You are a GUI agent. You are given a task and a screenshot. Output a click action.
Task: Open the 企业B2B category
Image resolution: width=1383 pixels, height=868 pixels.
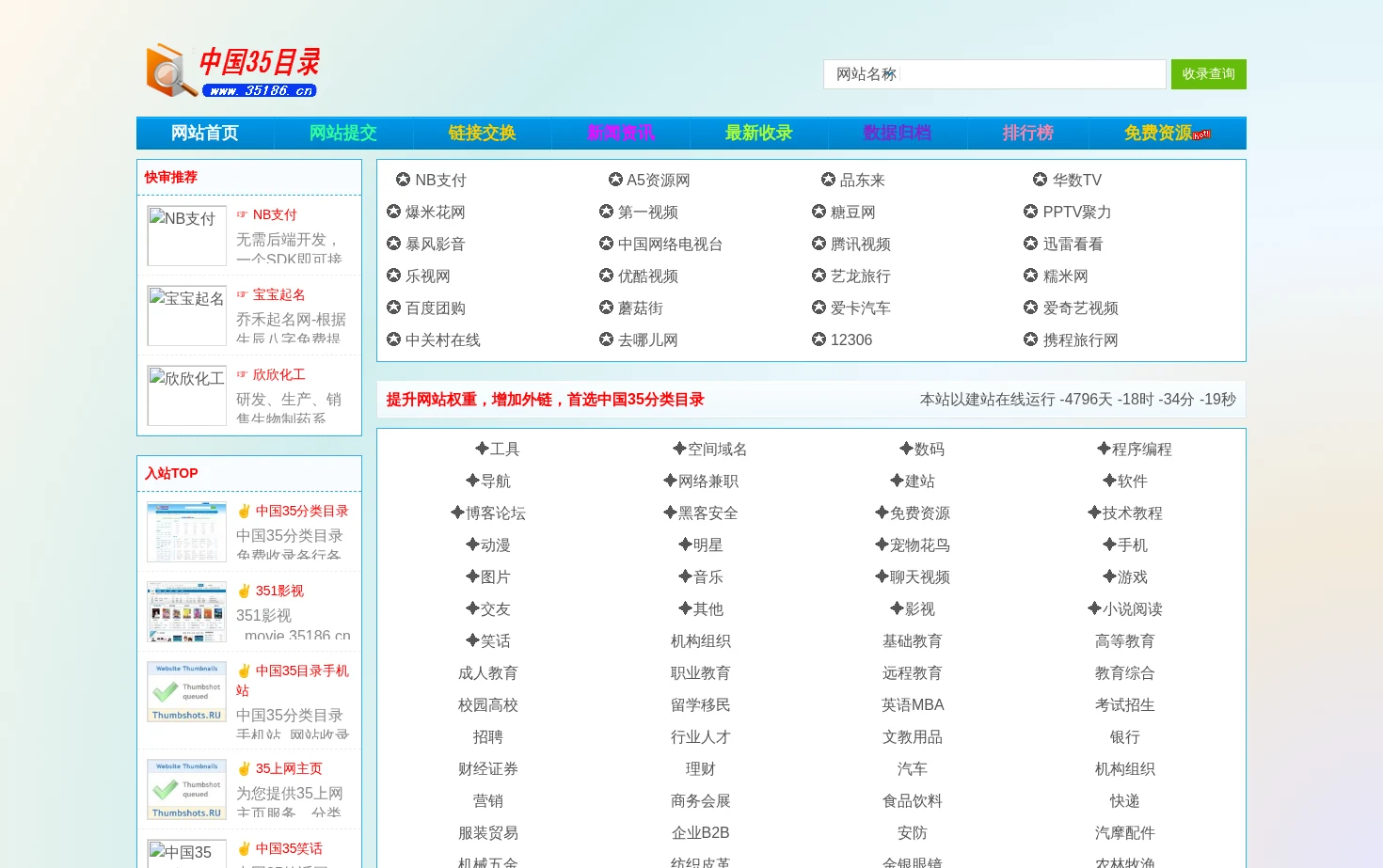tap(700, 832)
